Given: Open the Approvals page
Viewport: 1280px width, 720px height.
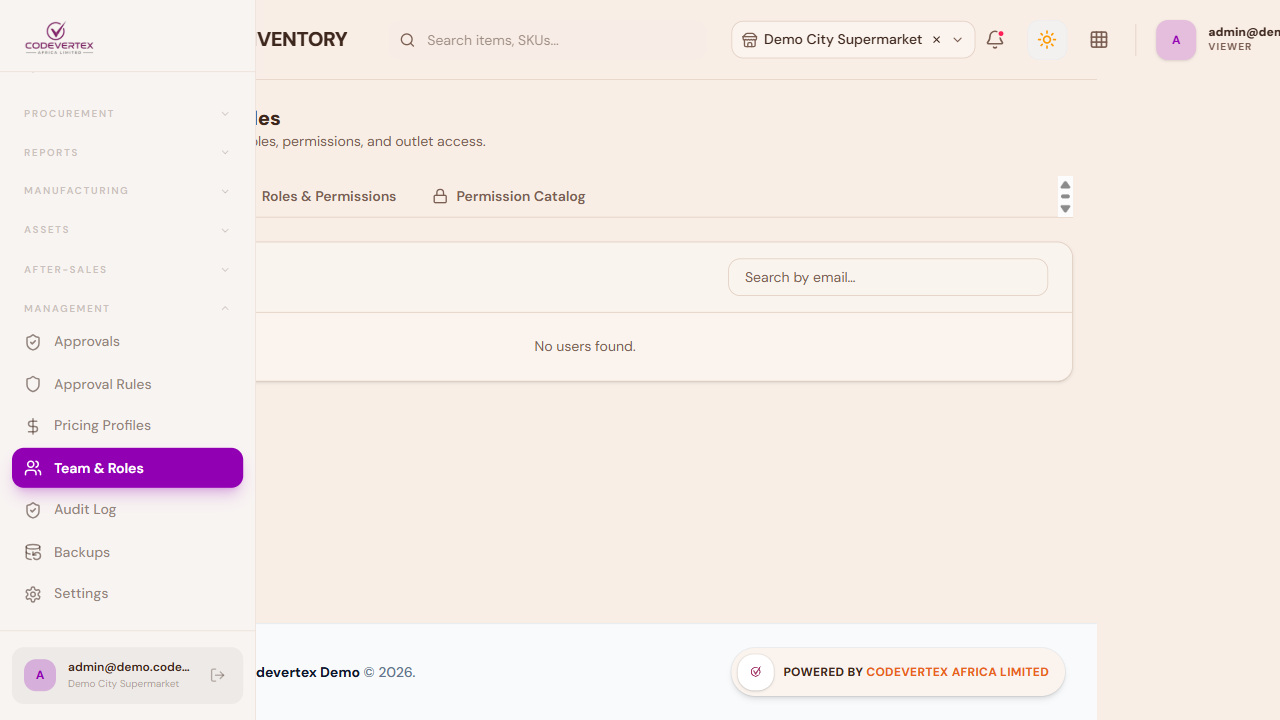Looking at the screenshot, I should click(127, 342).
